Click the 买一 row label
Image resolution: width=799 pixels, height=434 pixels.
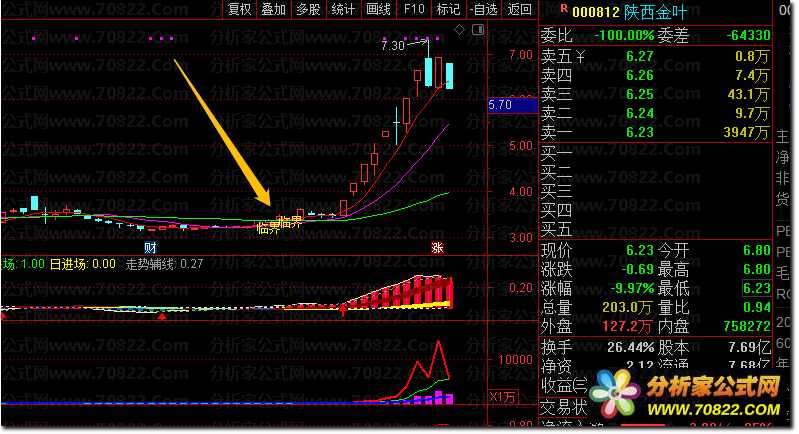(556, 152)
